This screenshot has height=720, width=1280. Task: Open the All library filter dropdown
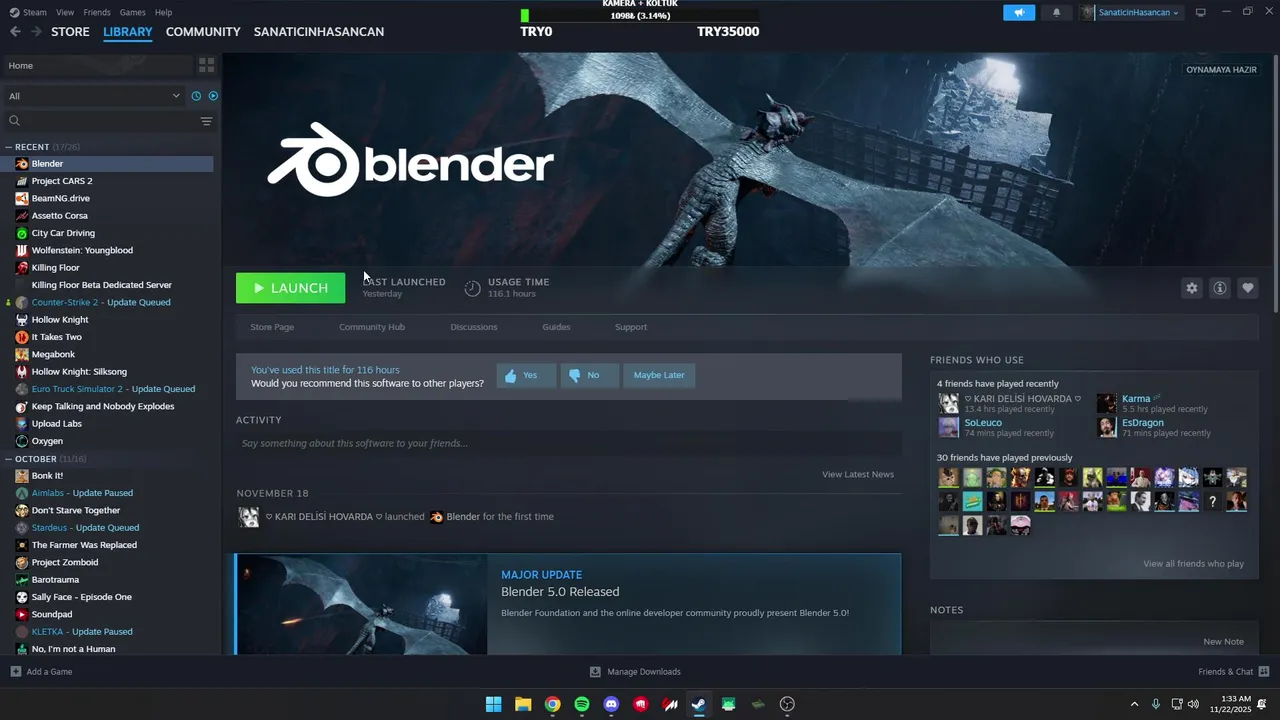tap(94, 96)
